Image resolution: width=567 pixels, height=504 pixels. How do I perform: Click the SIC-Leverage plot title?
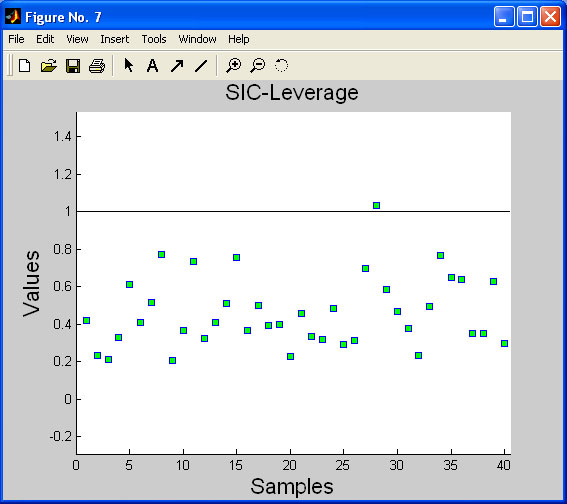click(292, 93)
